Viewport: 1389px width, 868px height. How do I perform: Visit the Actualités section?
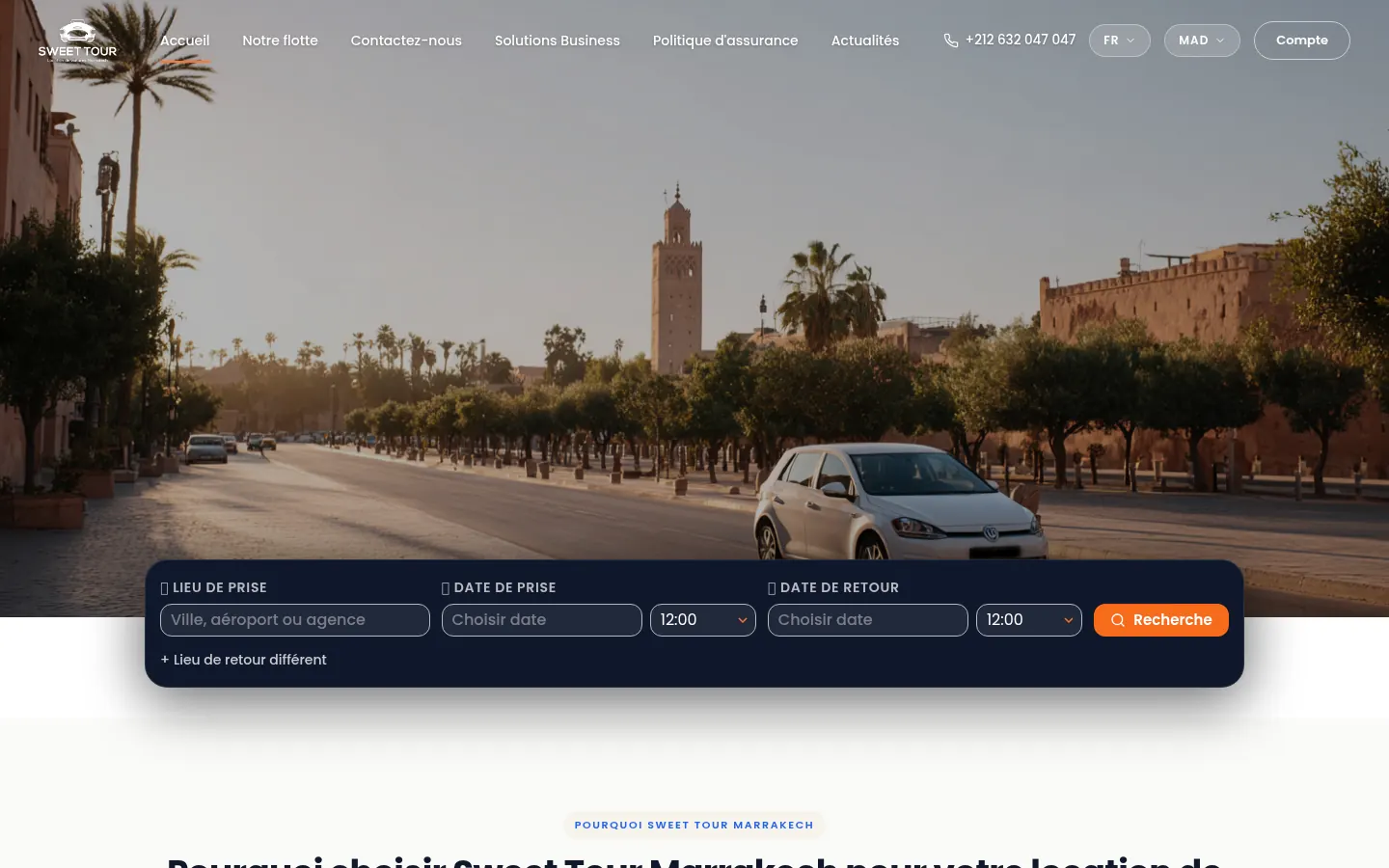[x=865, y=41]
